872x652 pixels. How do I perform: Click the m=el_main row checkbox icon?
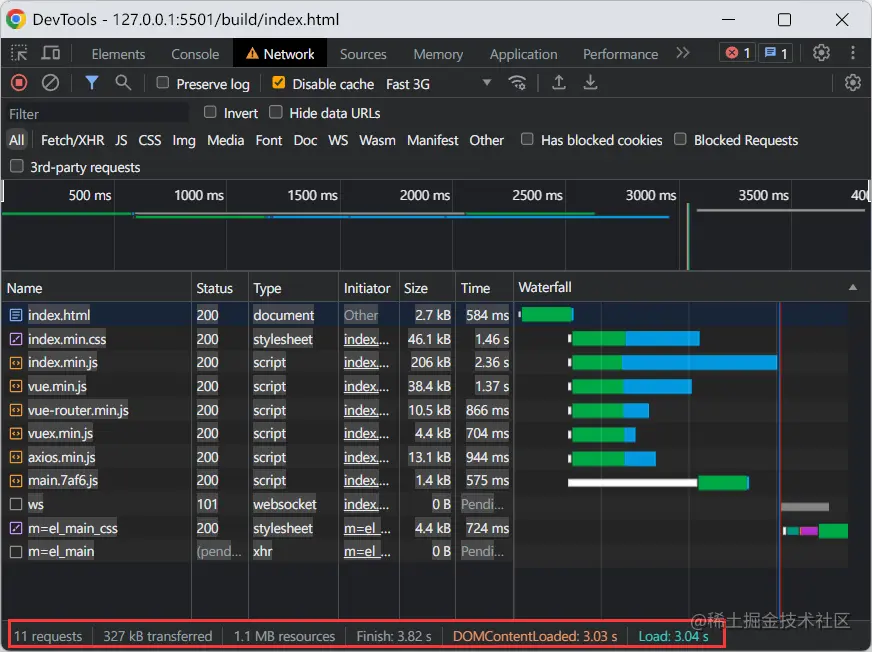(x=16, y=551)
